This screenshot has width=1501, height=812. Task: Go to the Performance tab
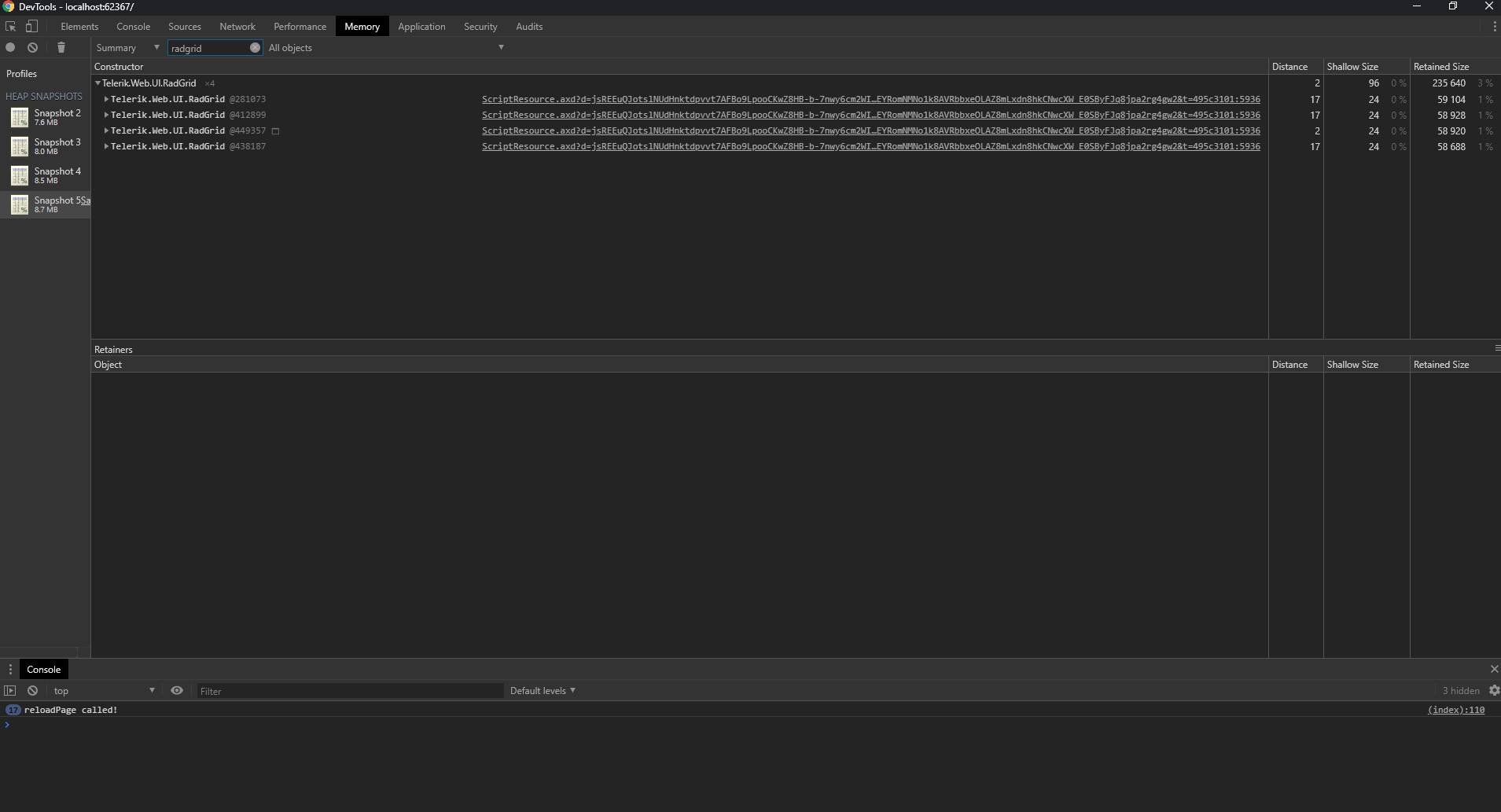(300, 27)
